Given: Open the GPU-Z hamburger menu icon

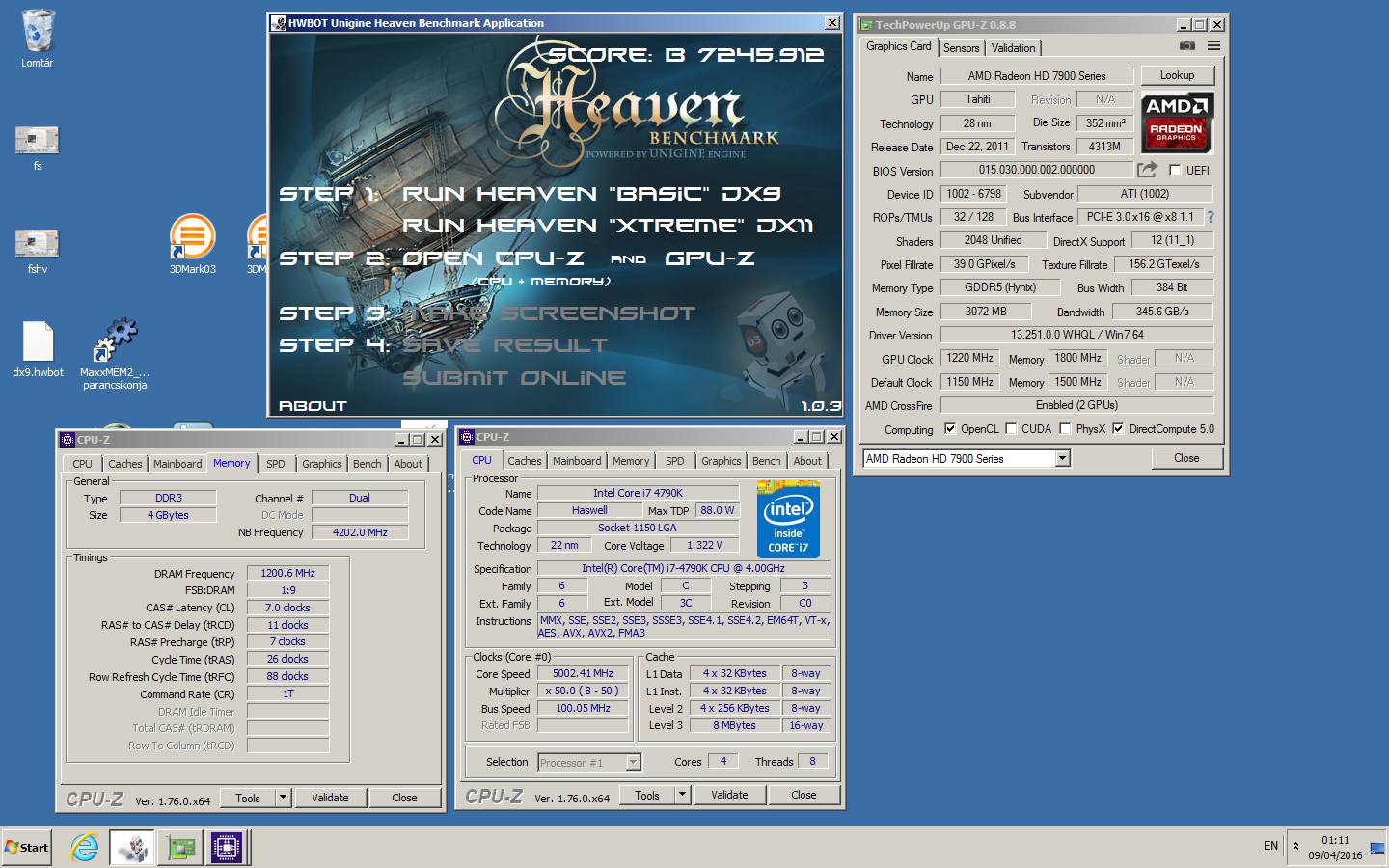Looking at the screenshot, I should point(1214,46).
